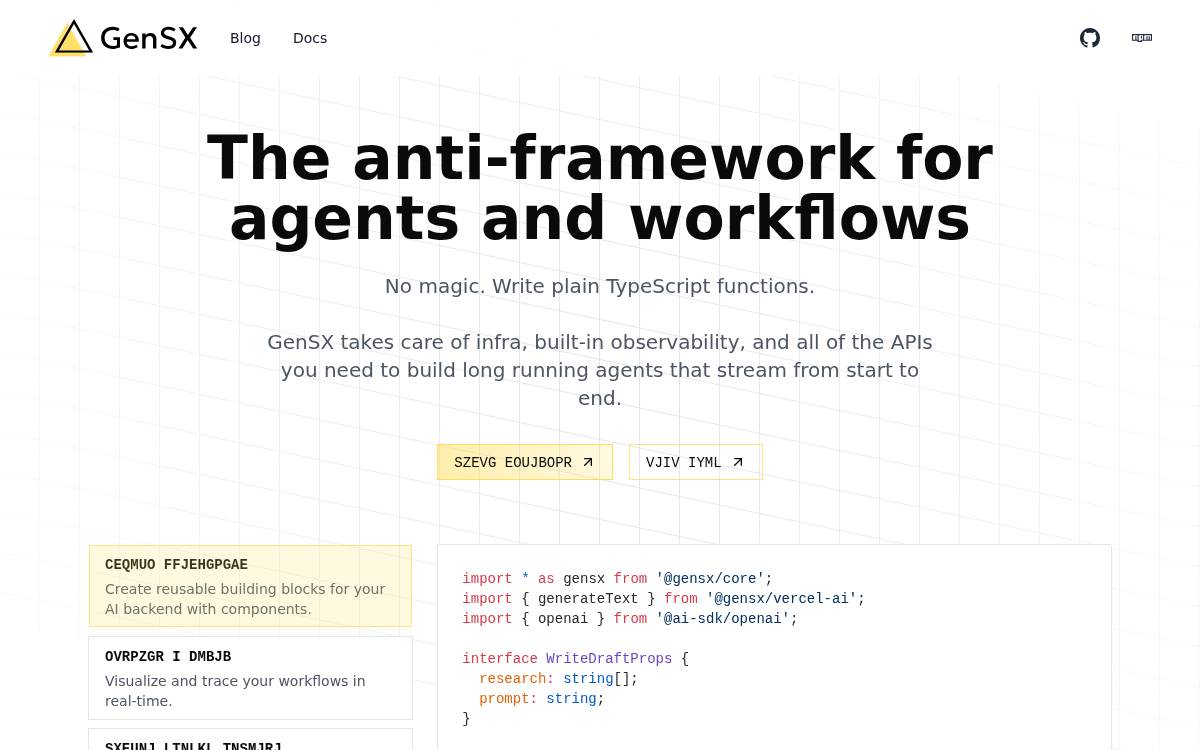The image size is (1200, 750).
Task: Click the 'The anti-framework for agents and workflows' headline
Action: click(x=600, y=188)
